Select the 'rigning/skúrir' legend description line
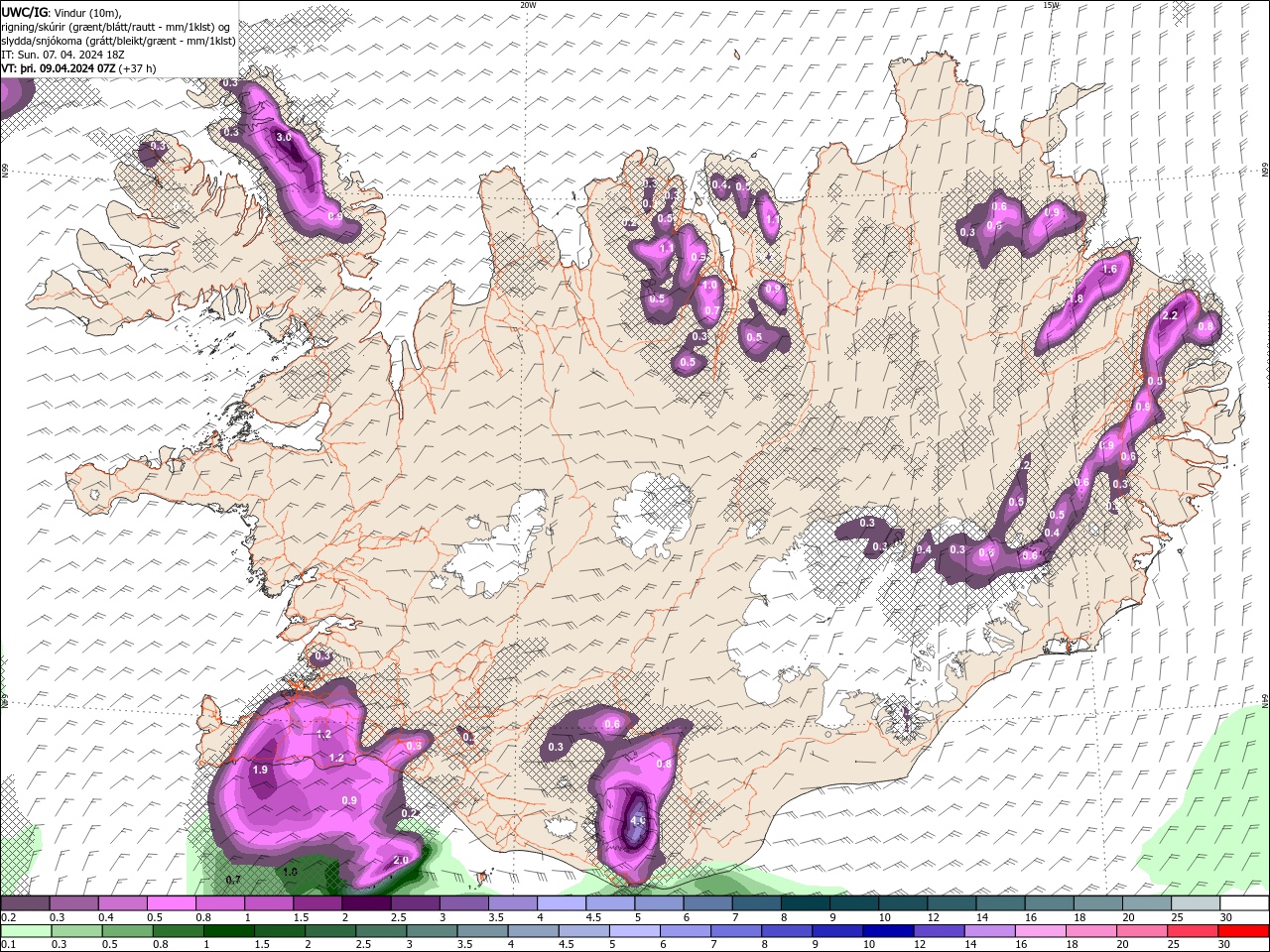Viewport: 1270px width, 952px height. 116,27
